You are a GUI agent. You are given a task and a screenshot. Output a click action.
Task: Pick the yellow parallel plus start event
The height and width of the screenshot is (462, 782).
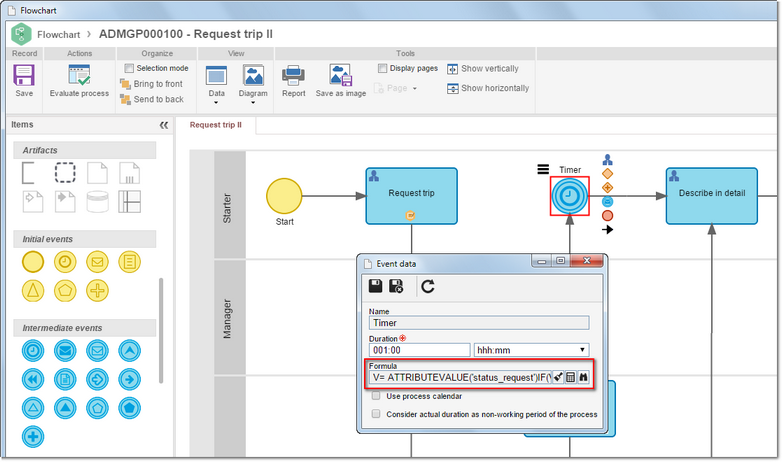point(97,290)
